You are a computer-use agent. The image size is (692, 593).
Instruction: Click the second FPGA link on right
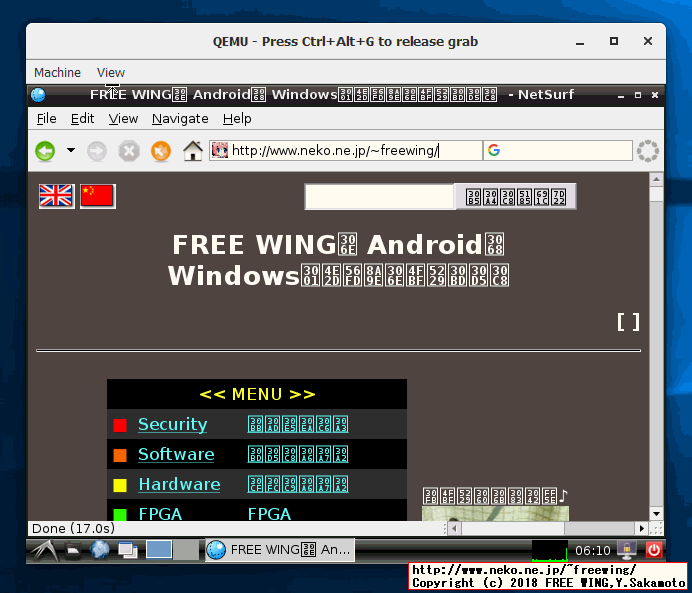269,514
